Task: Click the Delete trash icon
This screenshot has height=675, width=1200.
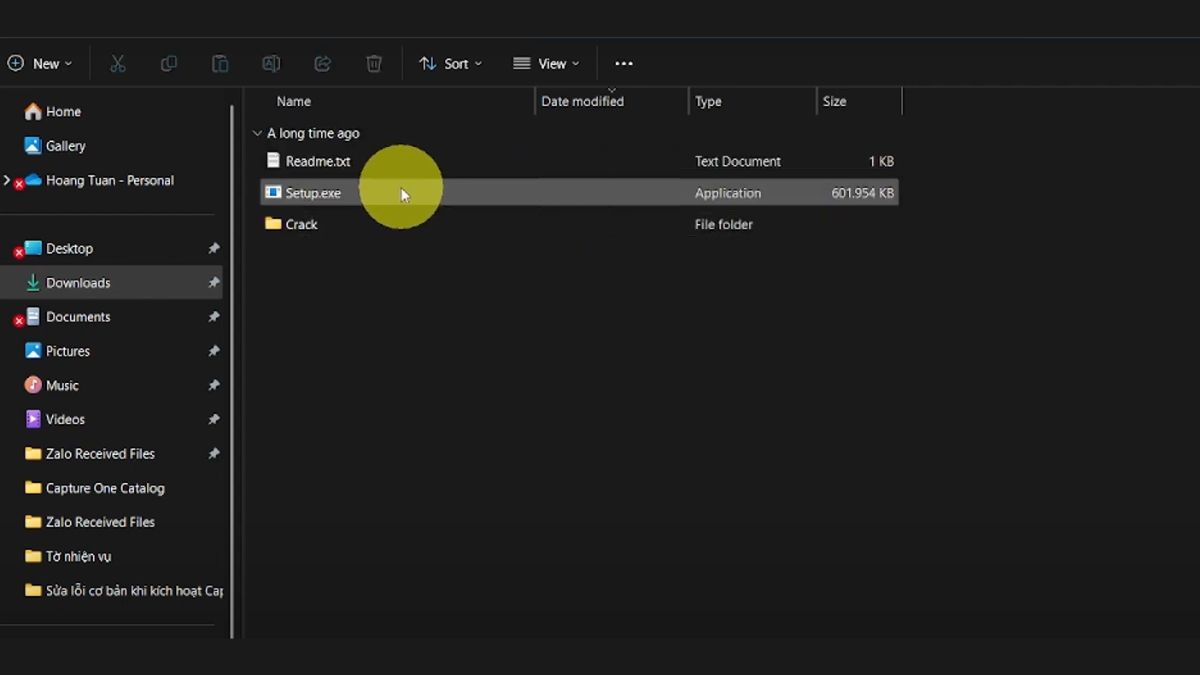Action: tap(374, 64)
